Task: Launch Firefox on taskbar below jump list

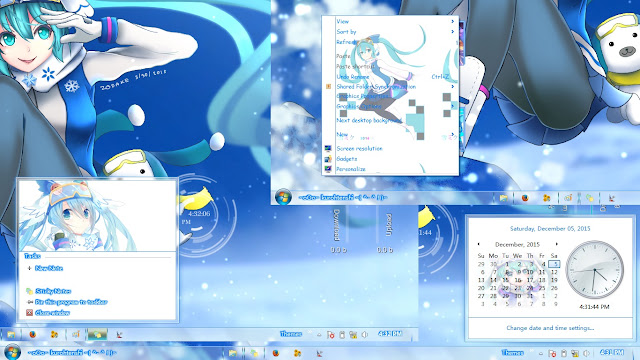Action: pos(32,335)
